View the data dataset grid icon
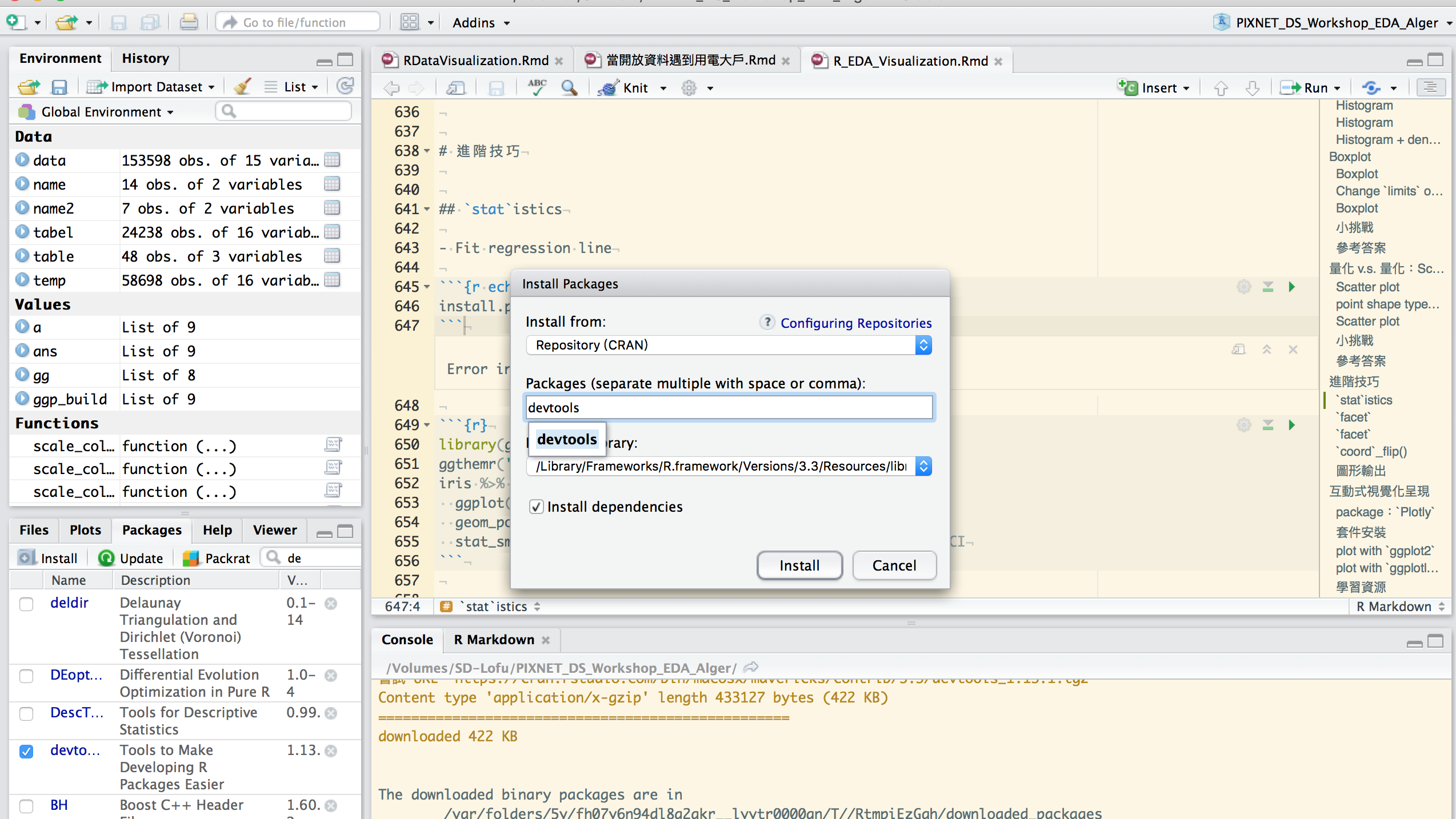Viewport: 1456px width, 819px height. 332,160
